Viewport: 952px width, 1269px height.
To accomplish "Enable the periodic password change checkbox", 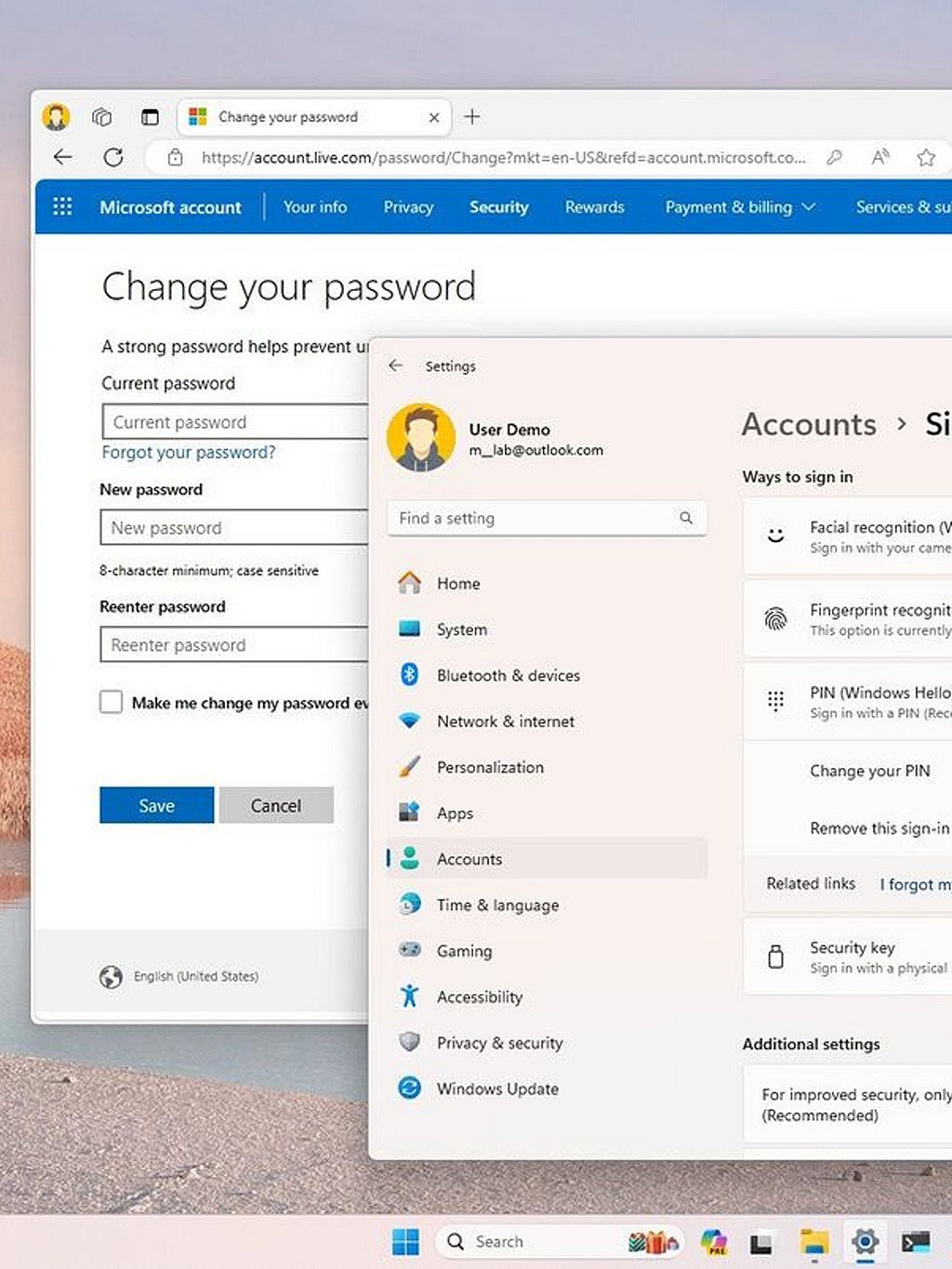I will [x=112, y=702].
